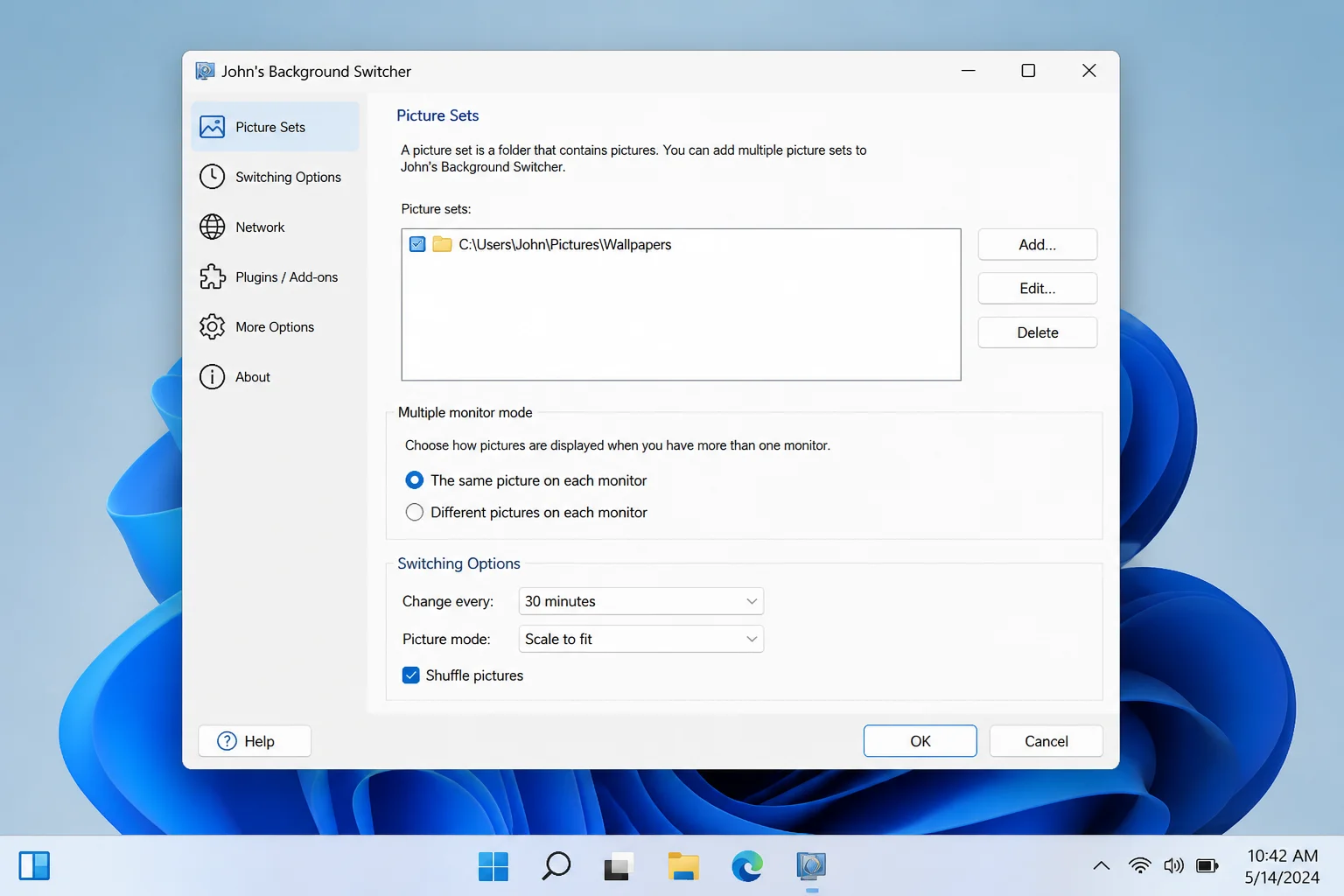Click the About info circle icon

(x=212, y=376)
